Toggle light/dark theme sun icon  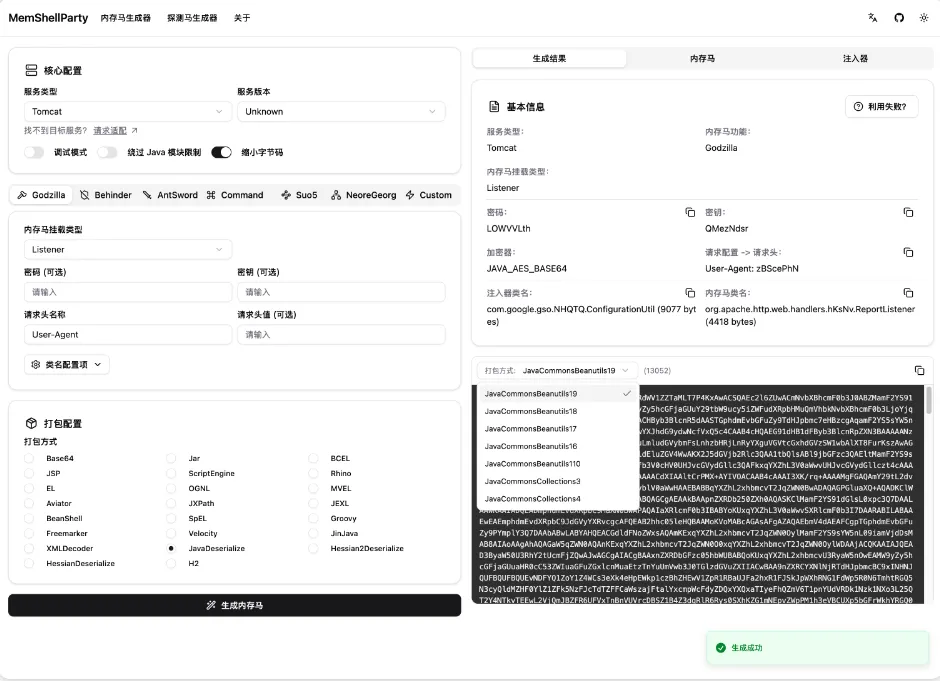point(924,18)
